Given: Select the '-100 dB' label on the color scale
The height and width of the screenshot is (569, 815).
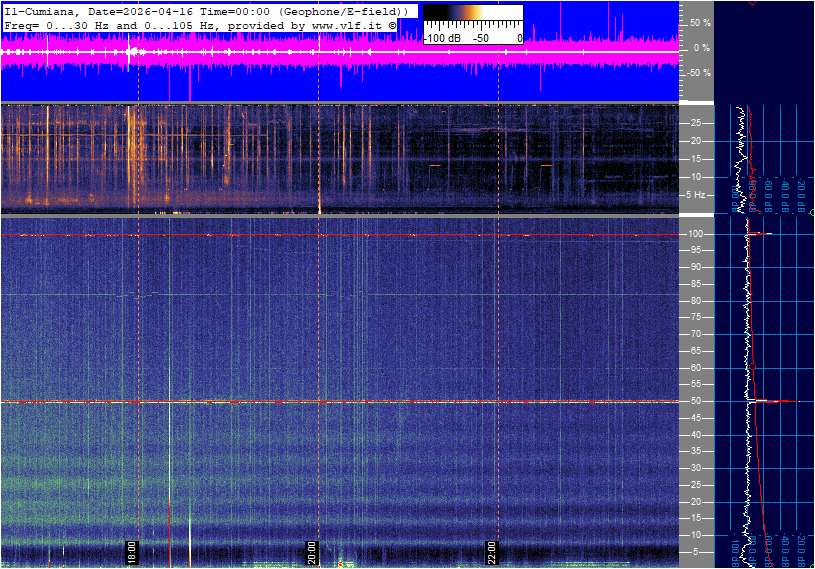Looking at the screenshot, I should [442, 38].
